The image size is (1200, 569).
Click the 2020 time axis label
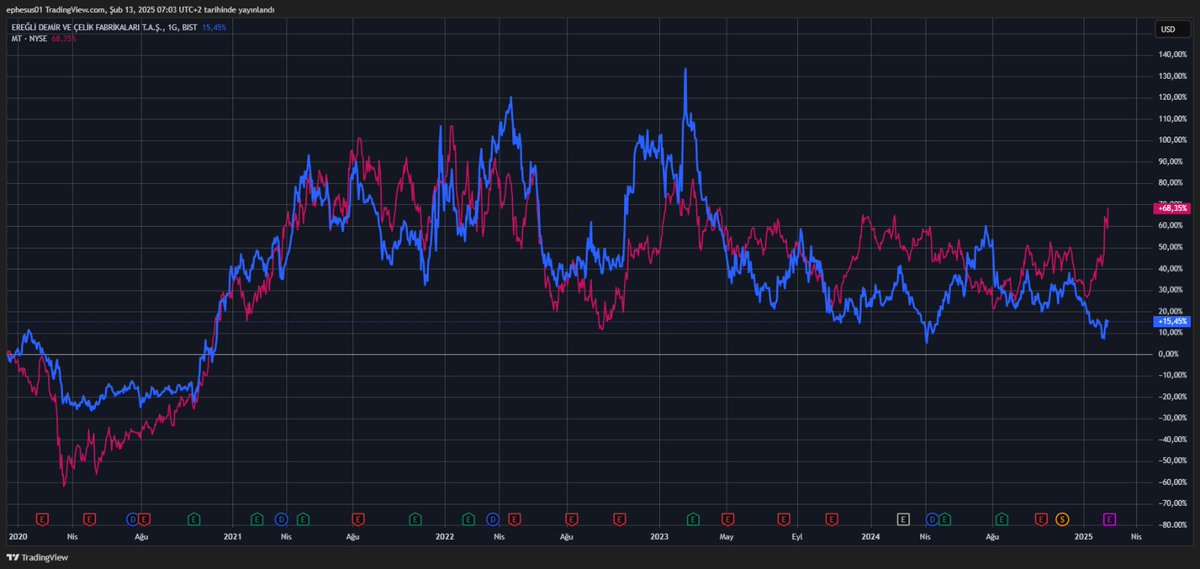pyautogui.click(x=17, y=537)
